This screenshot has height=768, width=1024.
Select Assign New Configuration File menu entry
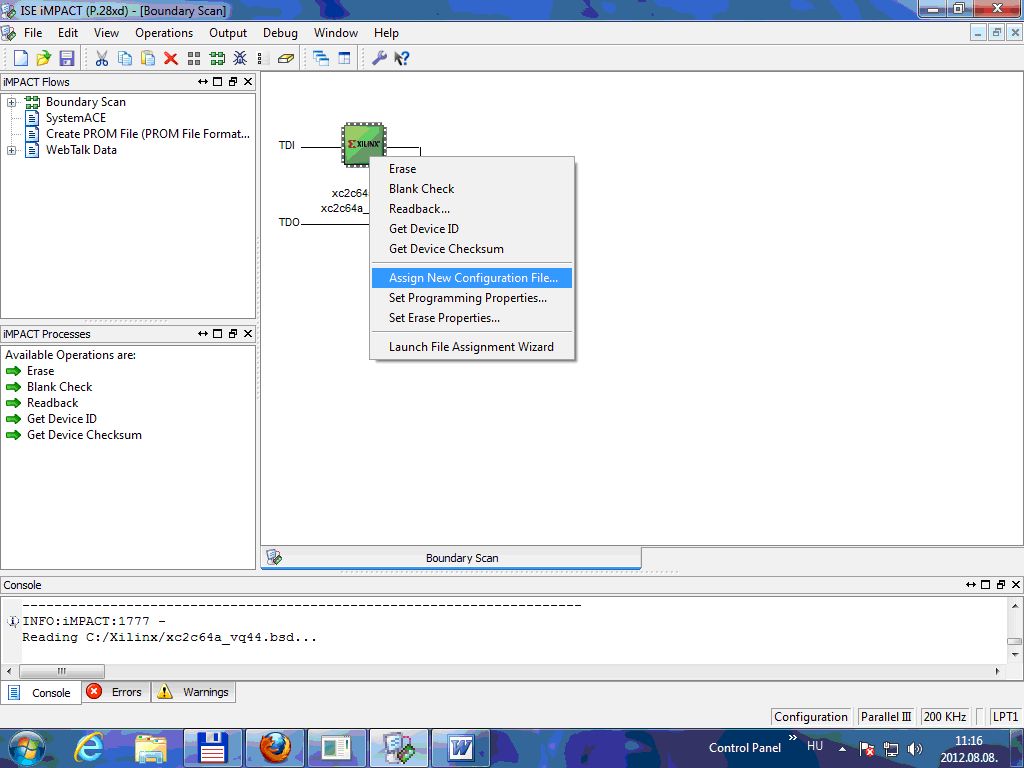pos(473,278)
